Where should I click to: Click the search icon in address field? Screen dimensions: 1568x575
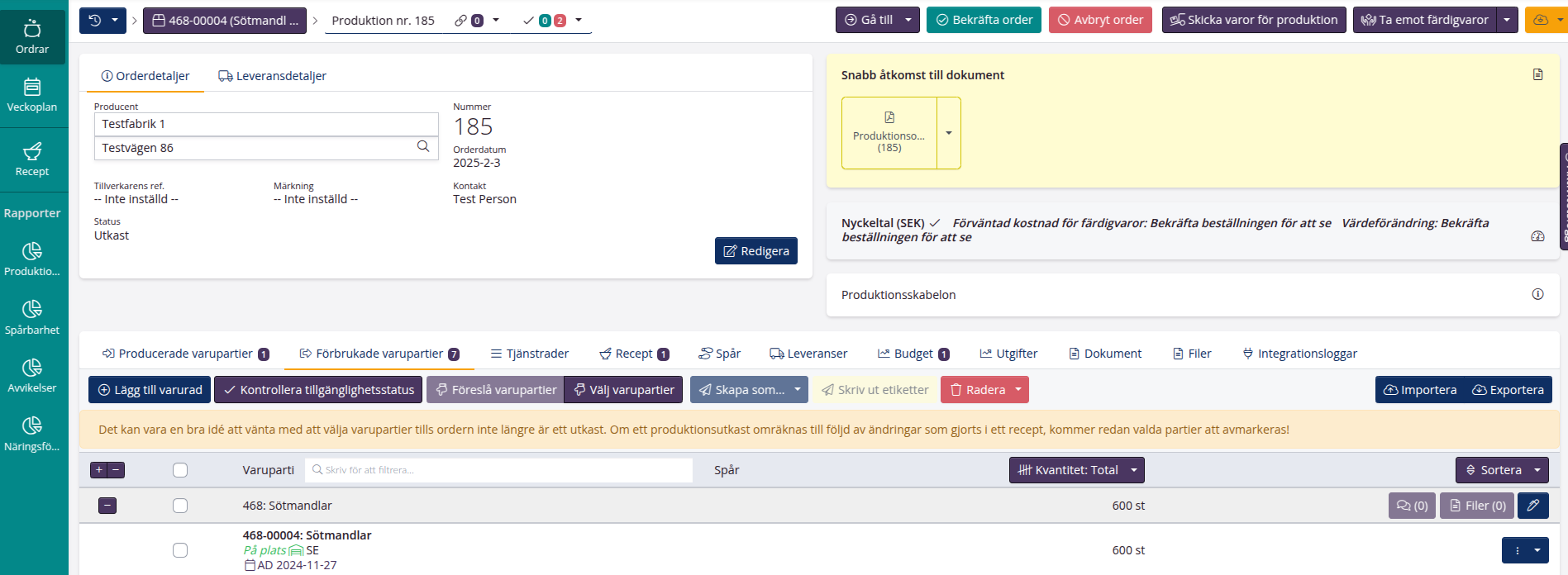click(423, 147)
